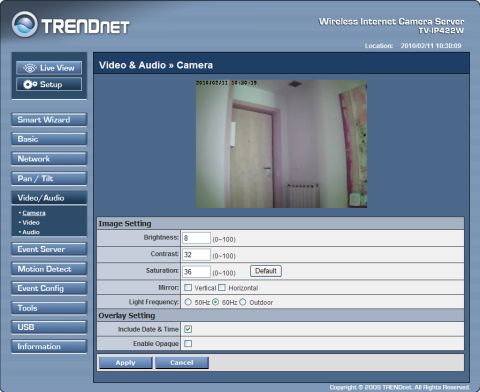Open the Event Config menu
This screenshot has width=480, height=392.
49,288
